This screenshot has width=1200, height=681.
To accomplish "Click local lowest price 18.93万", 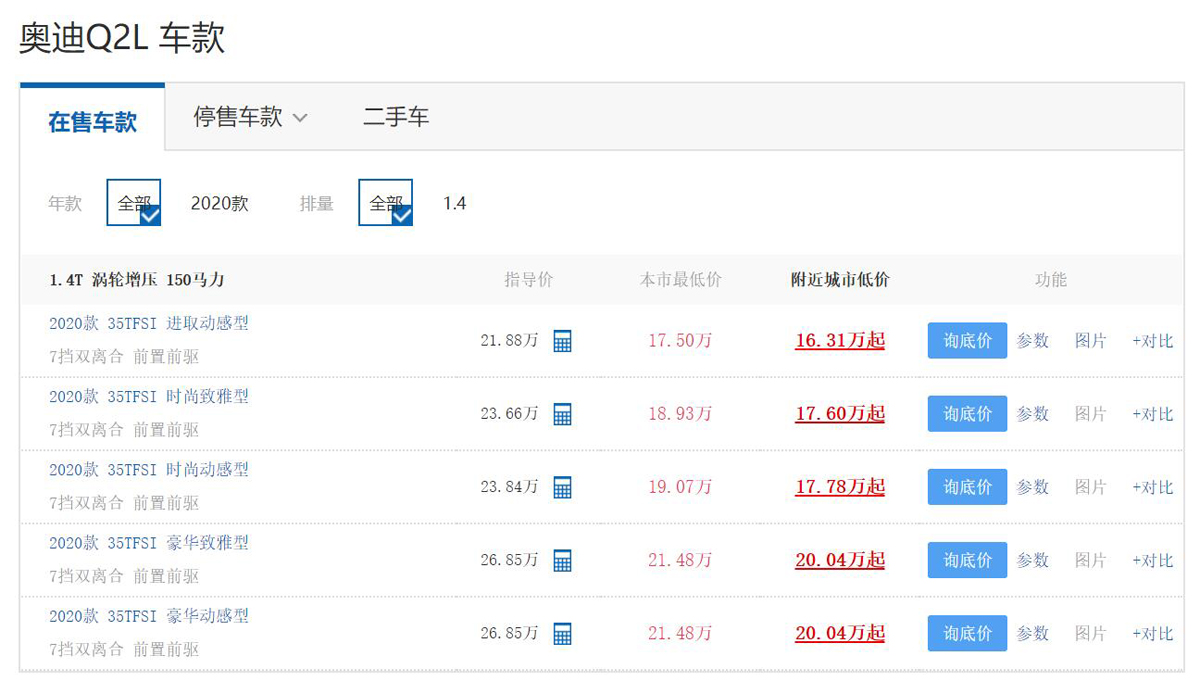I will click(x=680, y=414).
